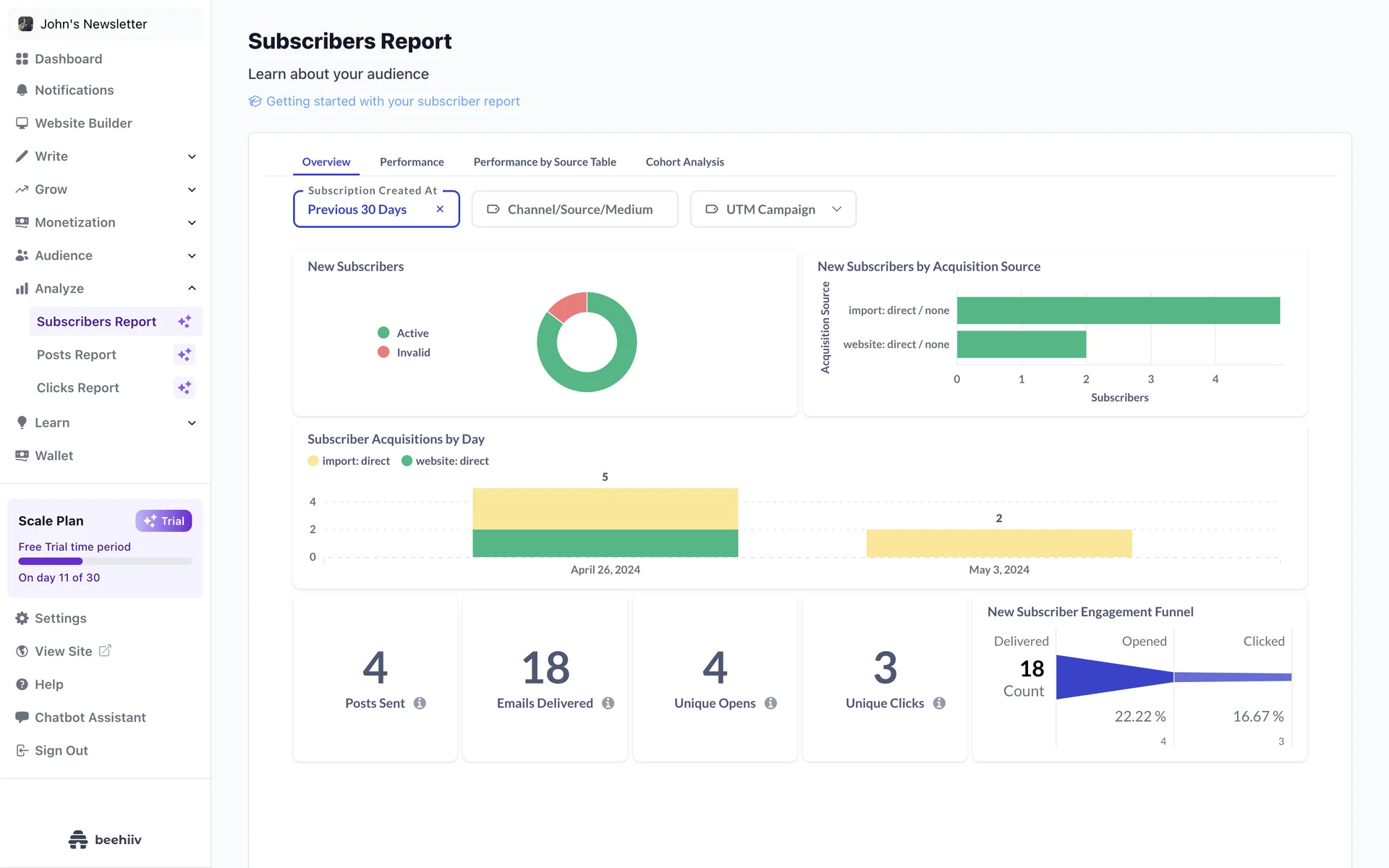Screen dimensions: 1389x868
Task: Click the external link icon beside View Site
Action: pos(105,651)
